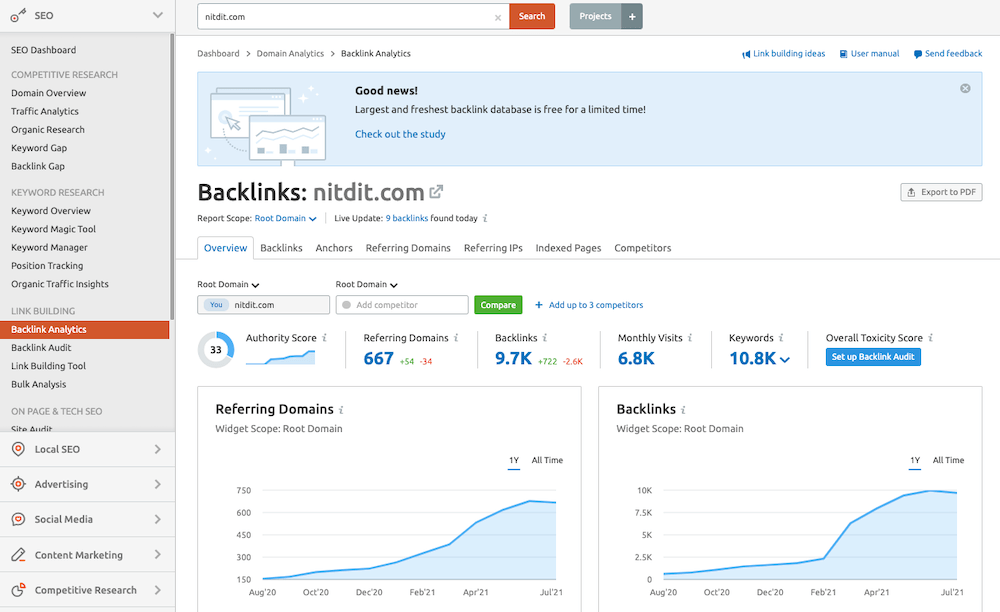Click info icon in Backlinks widget title
Viewport: 1000px width, 612px height.
(683, 410)
